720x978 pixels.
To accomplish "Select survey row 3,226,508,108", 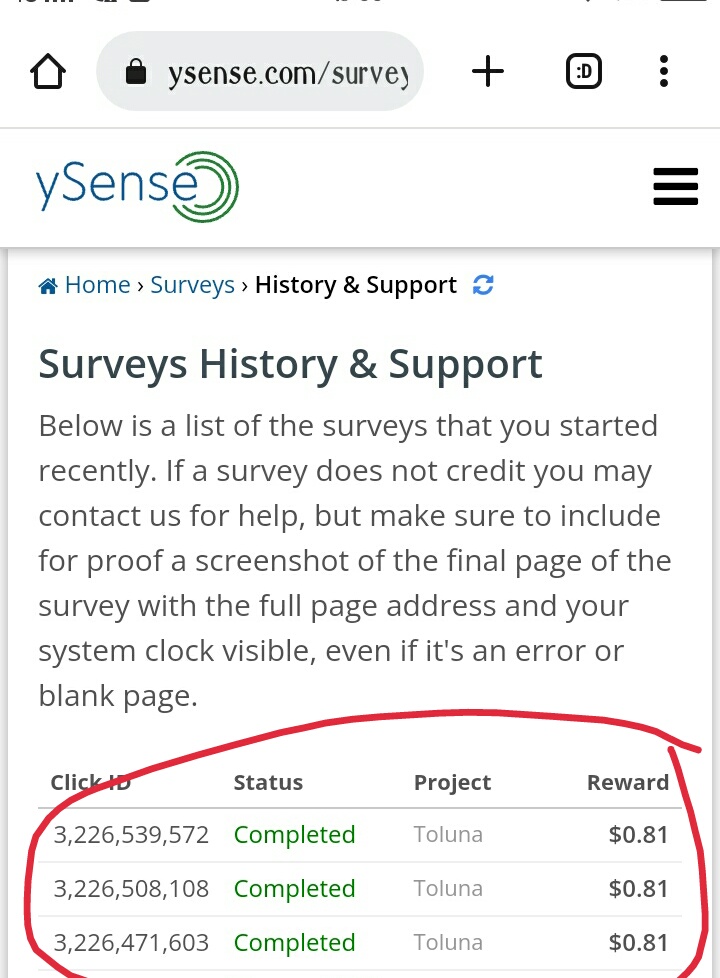I will tap(360, 889).
